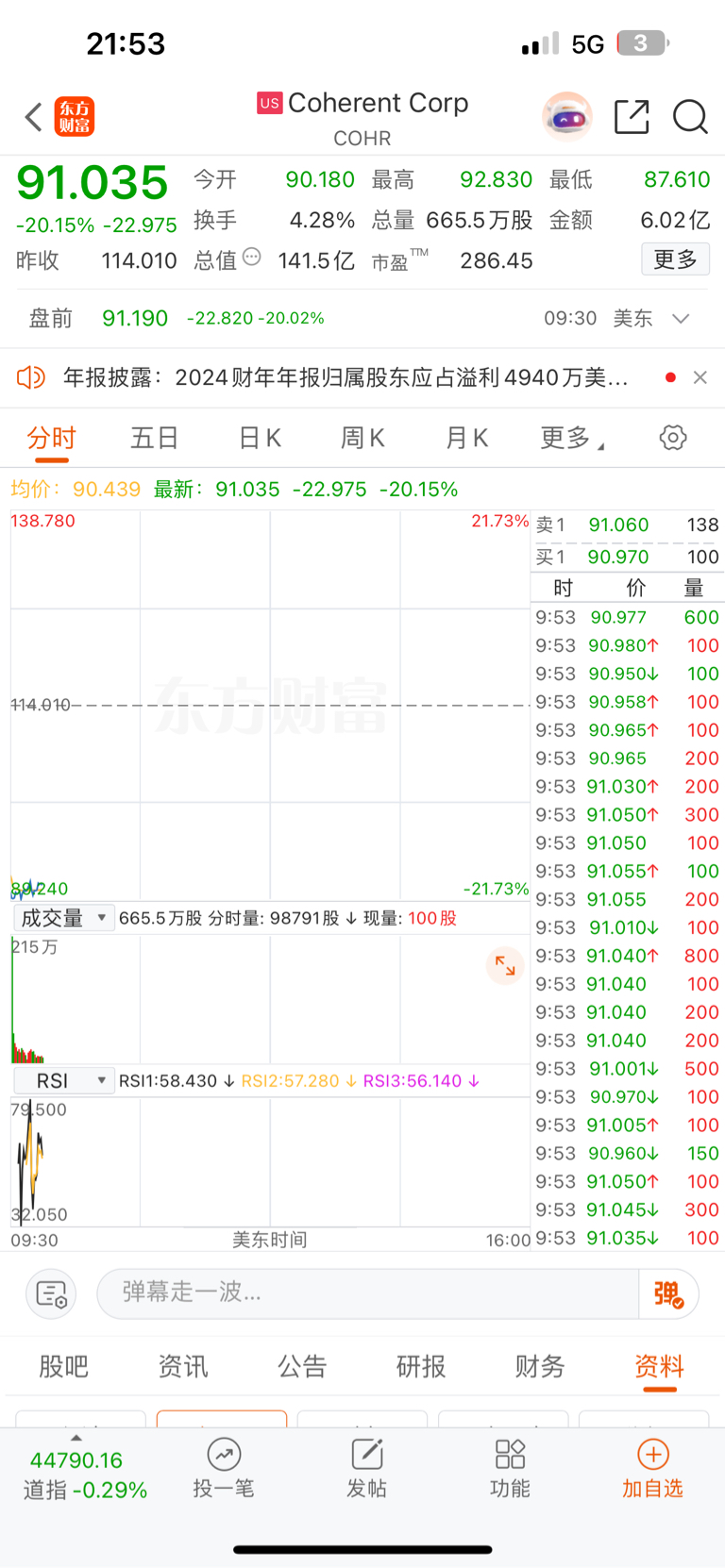Viewport: 725px width, 1568px height.
Task: Dismiss the annual report notice
Action: [x=700, y=377]
